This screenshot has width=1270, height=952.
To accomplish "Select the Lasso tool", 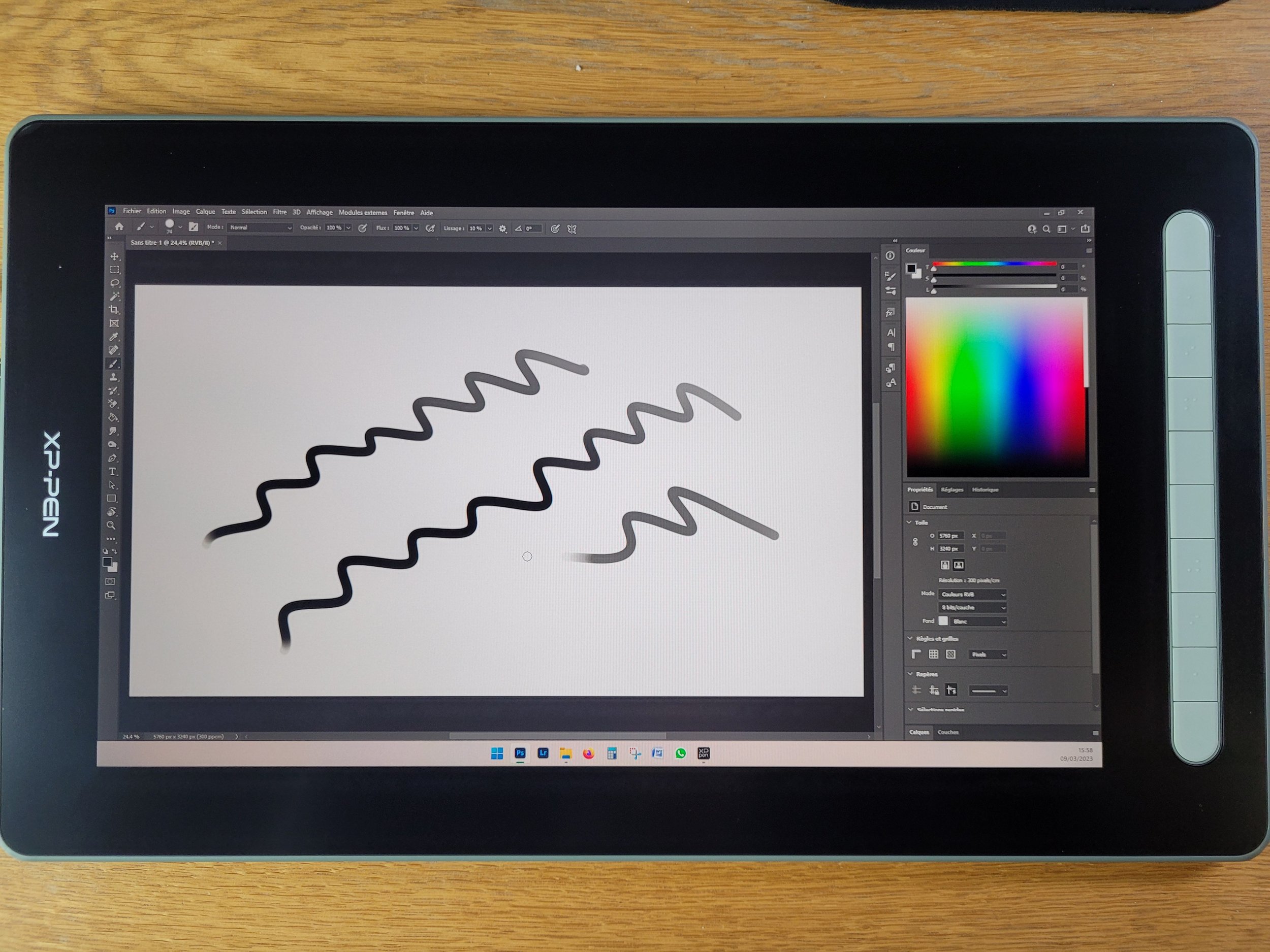I will point(114,283).
